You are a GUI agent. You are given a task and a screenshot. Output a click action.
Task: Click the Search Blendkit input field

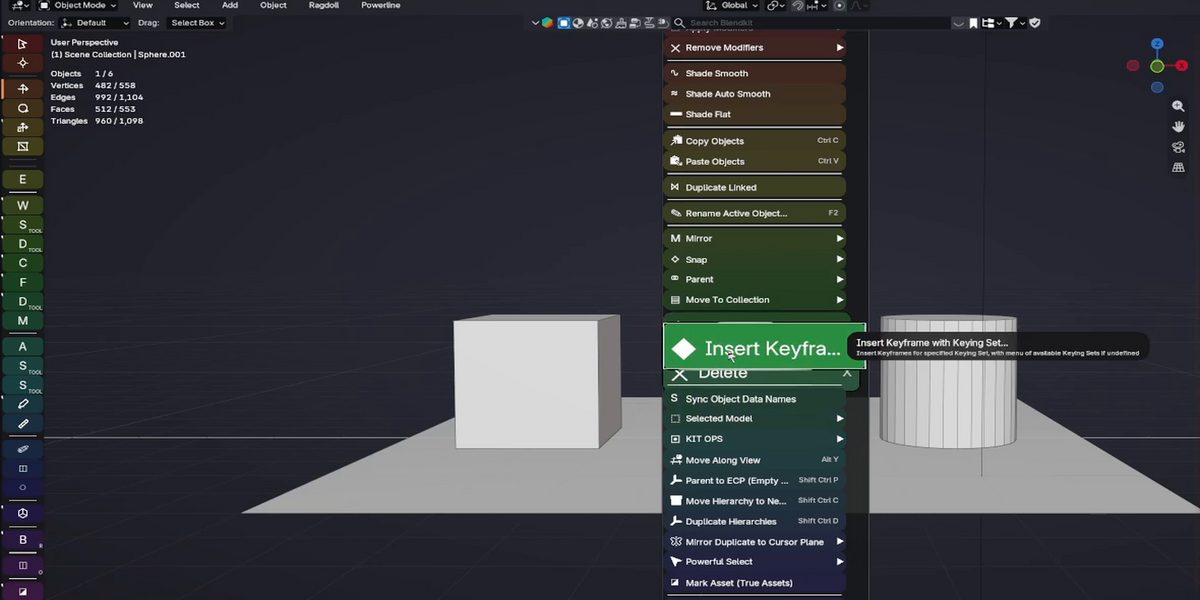819,23
